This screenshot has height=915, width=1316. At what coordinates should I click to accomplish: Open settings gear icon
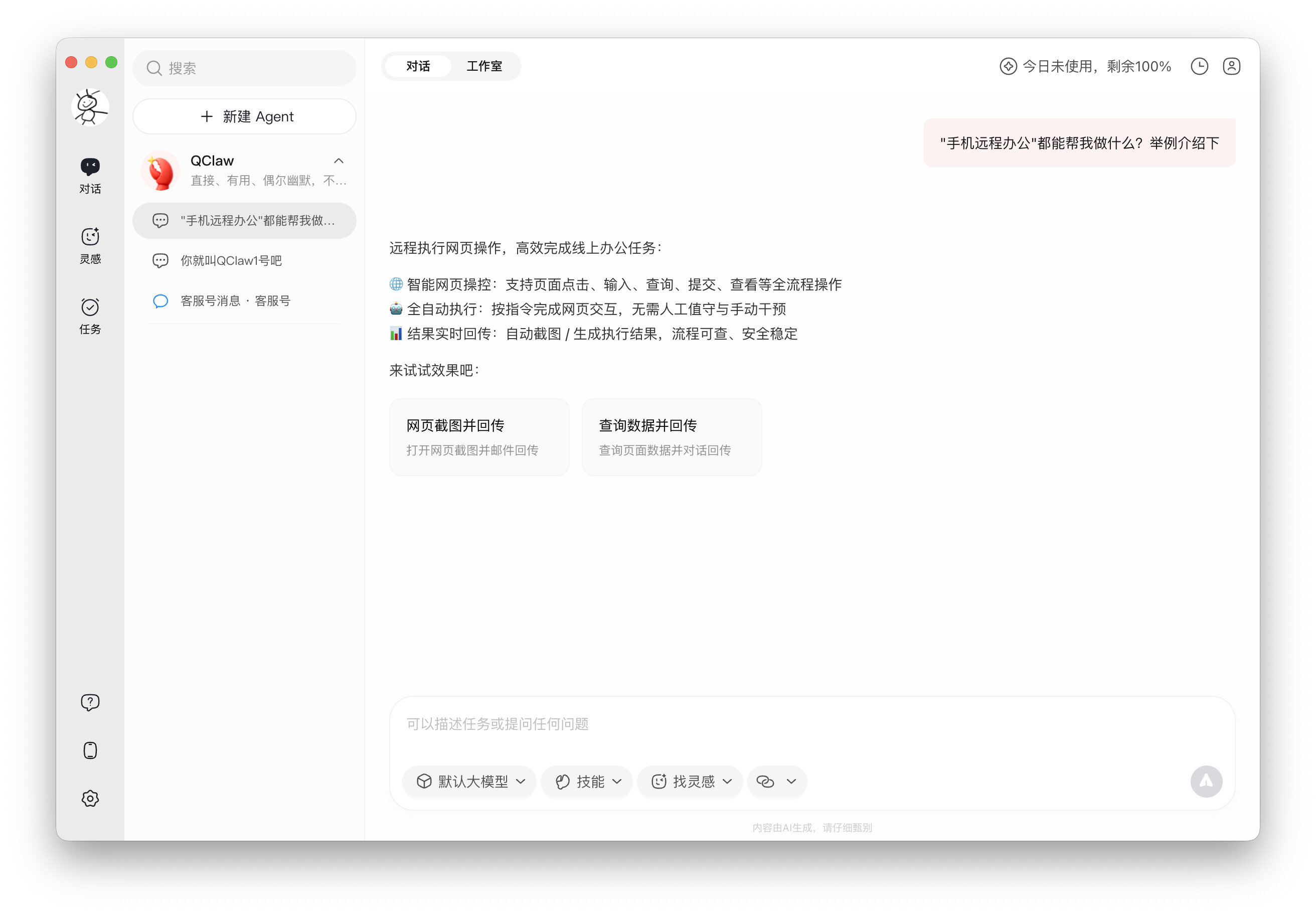[90, 798]
